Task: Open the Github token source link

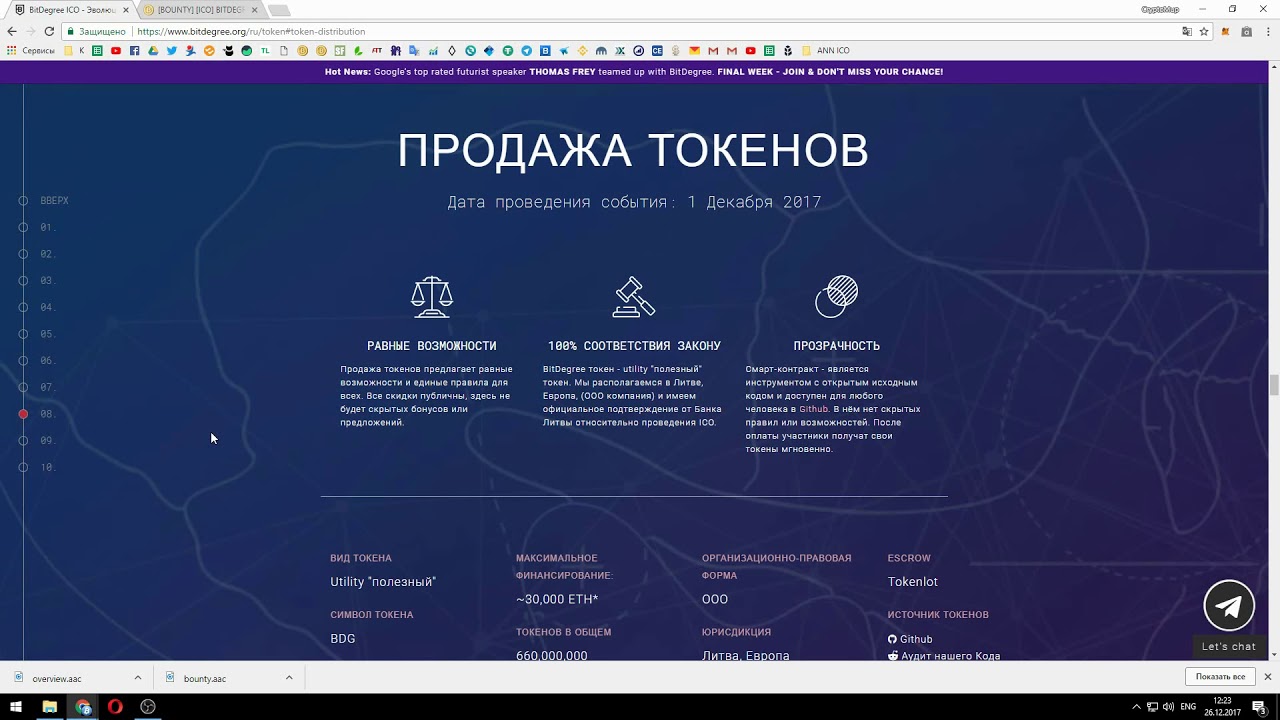Action: tap(910, 639)
